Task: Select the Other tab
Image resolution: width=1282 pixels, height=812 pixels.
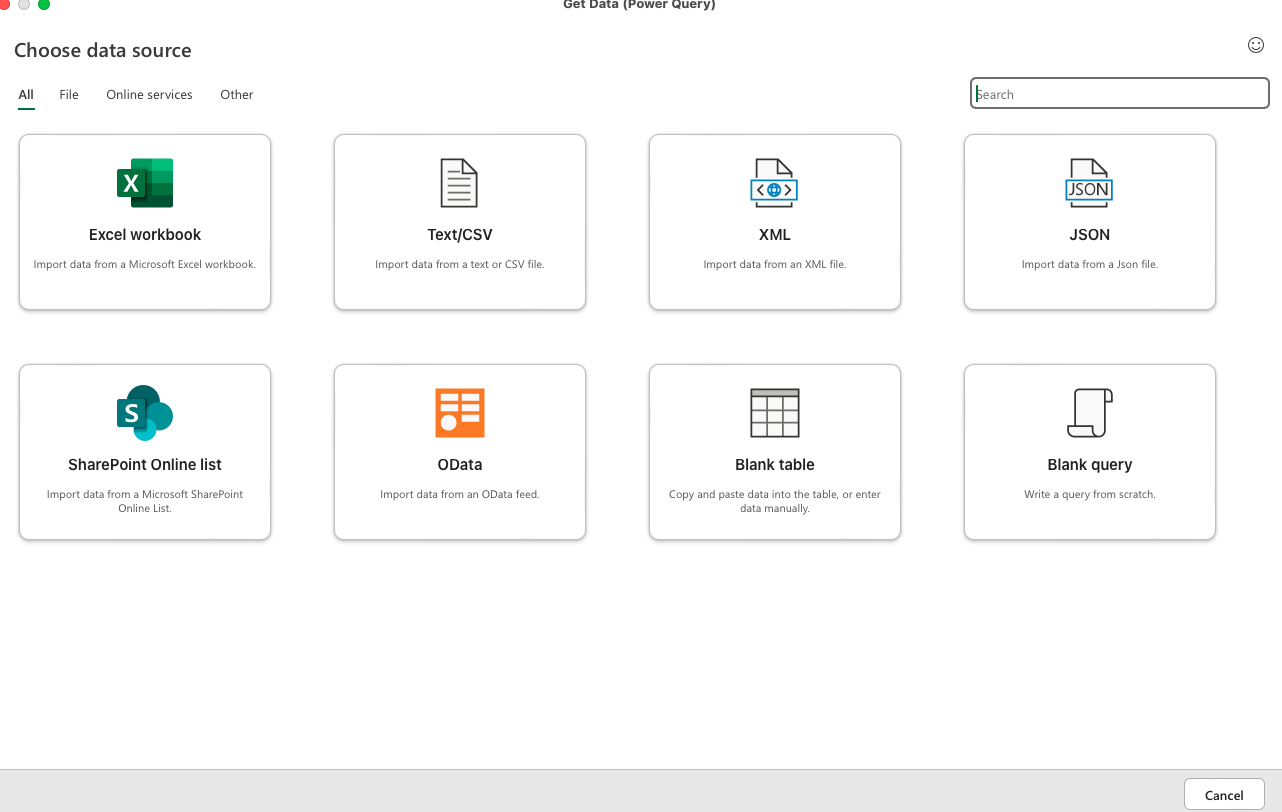Action: point(237,95)
